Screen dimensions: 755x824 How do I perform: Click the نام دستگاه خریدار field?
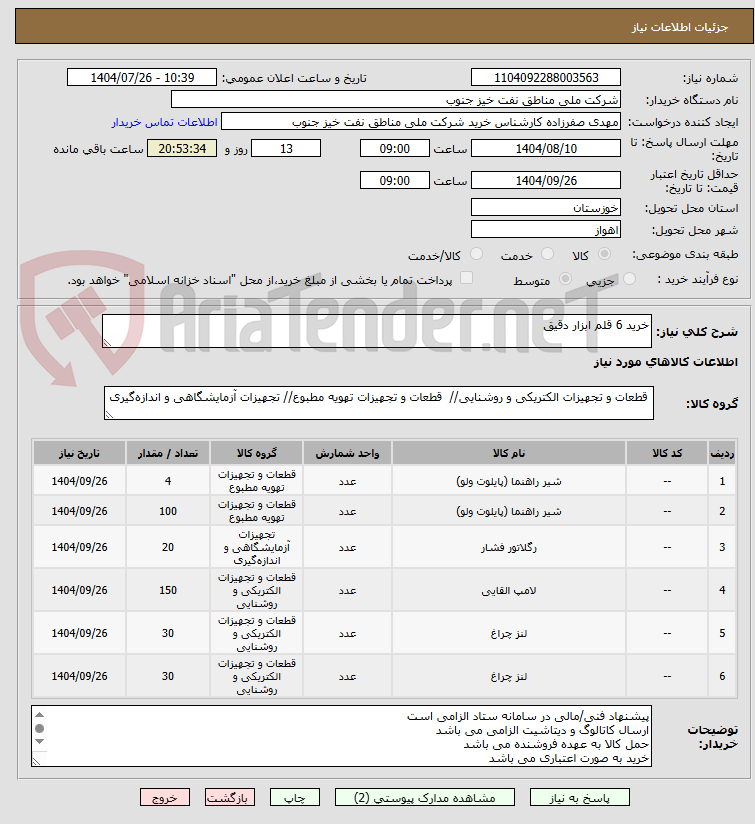pyautogui.click(x=396, y=99)
